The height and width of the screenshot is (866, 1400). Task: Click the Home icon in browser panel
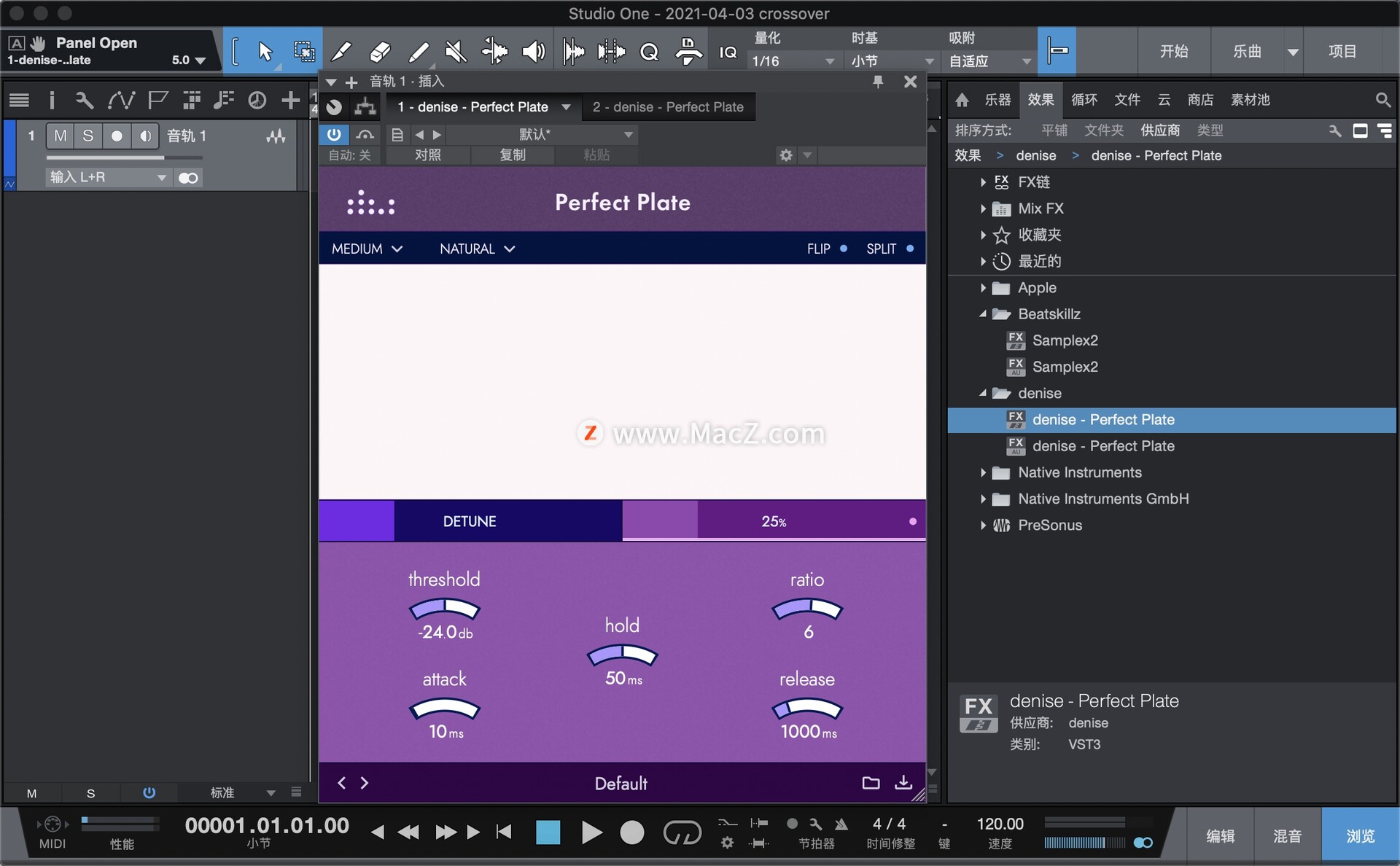[x=962, y=100]
